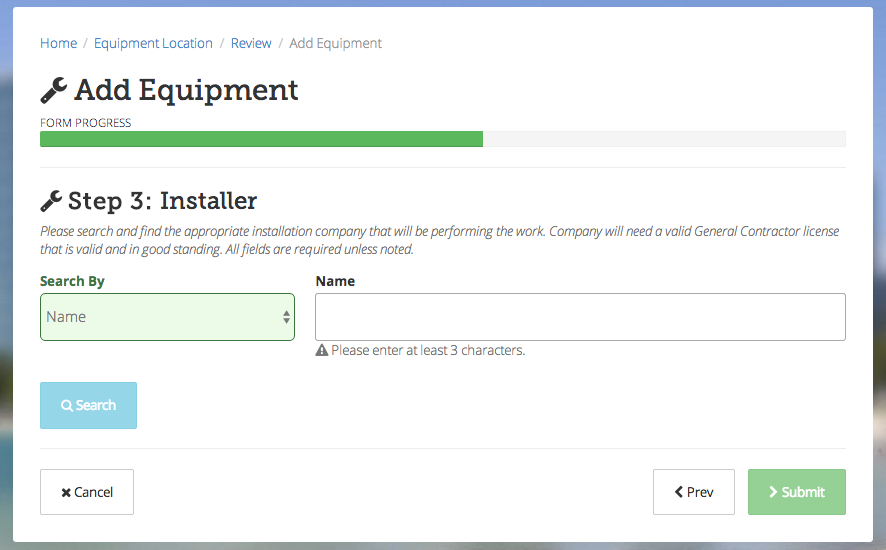Navigate to Equipment Location breadcrumb

pyautogui.click(x=153, y=44)
